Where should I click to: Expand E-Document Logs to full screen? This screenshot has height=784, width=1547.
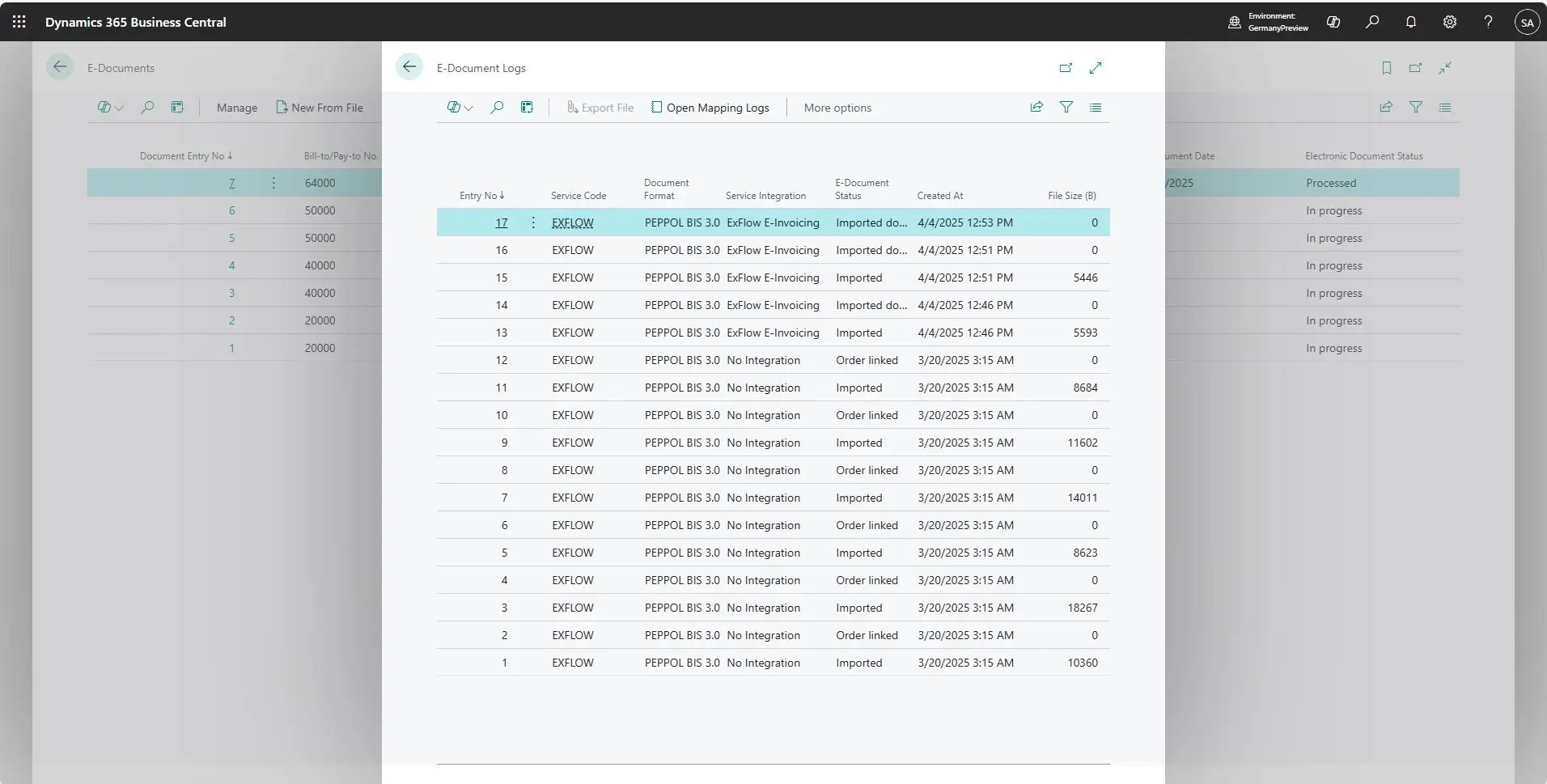click(1096, 68)
